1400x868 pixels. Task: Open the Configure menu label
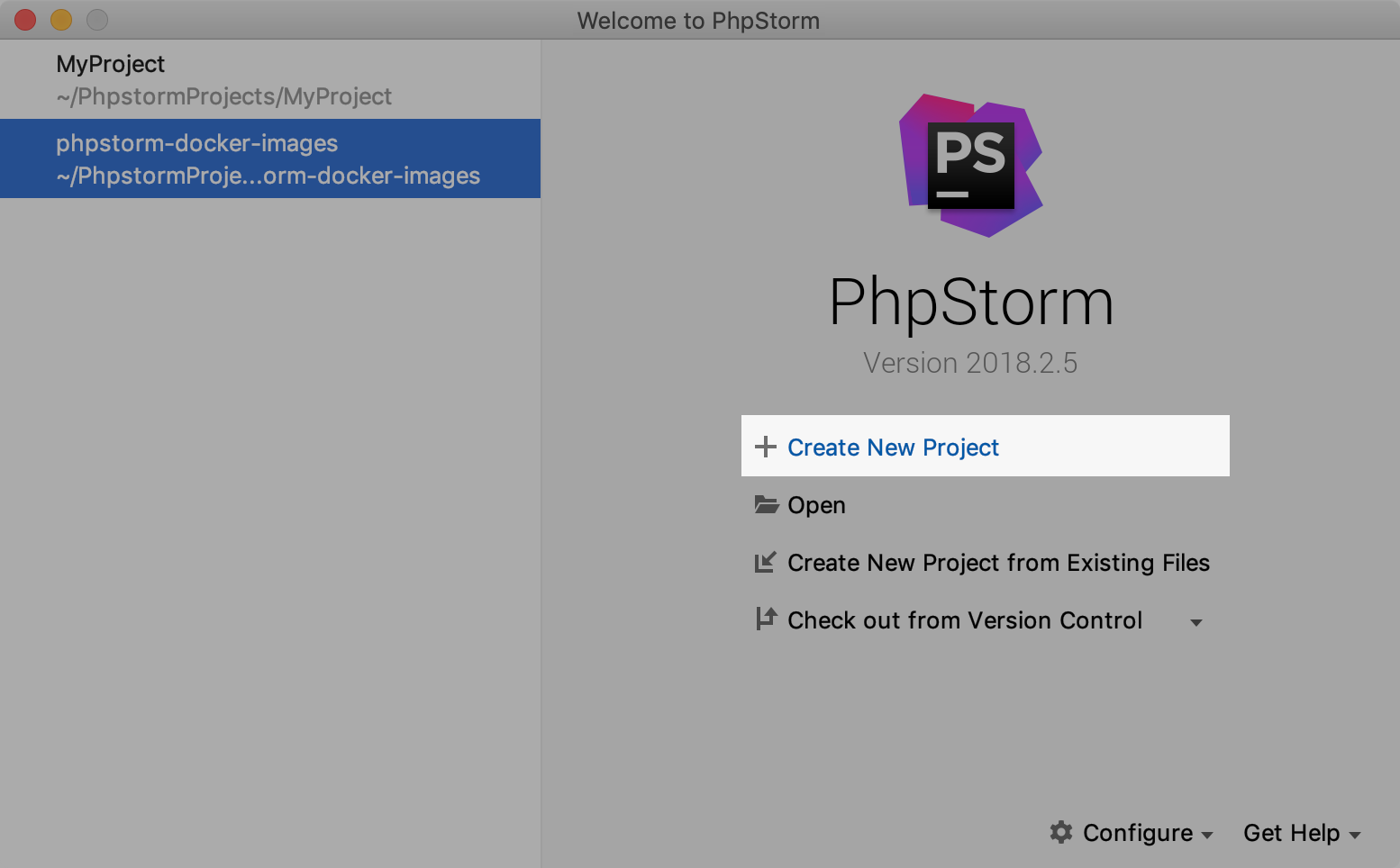click(1138, 833)
